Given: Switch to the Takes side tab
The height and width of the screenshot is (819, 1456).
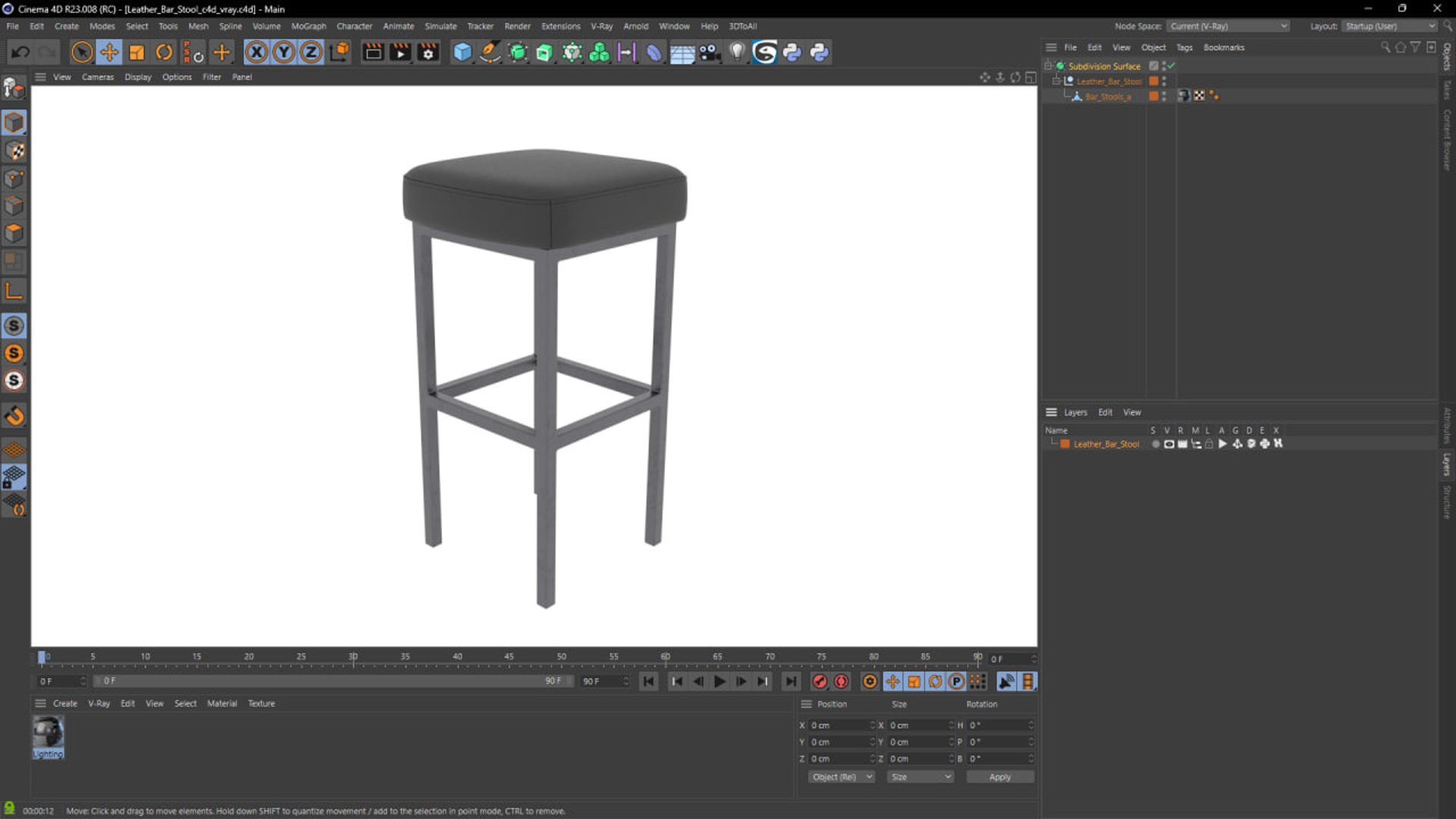Looking at the screenshot, I should [1447, 89].
